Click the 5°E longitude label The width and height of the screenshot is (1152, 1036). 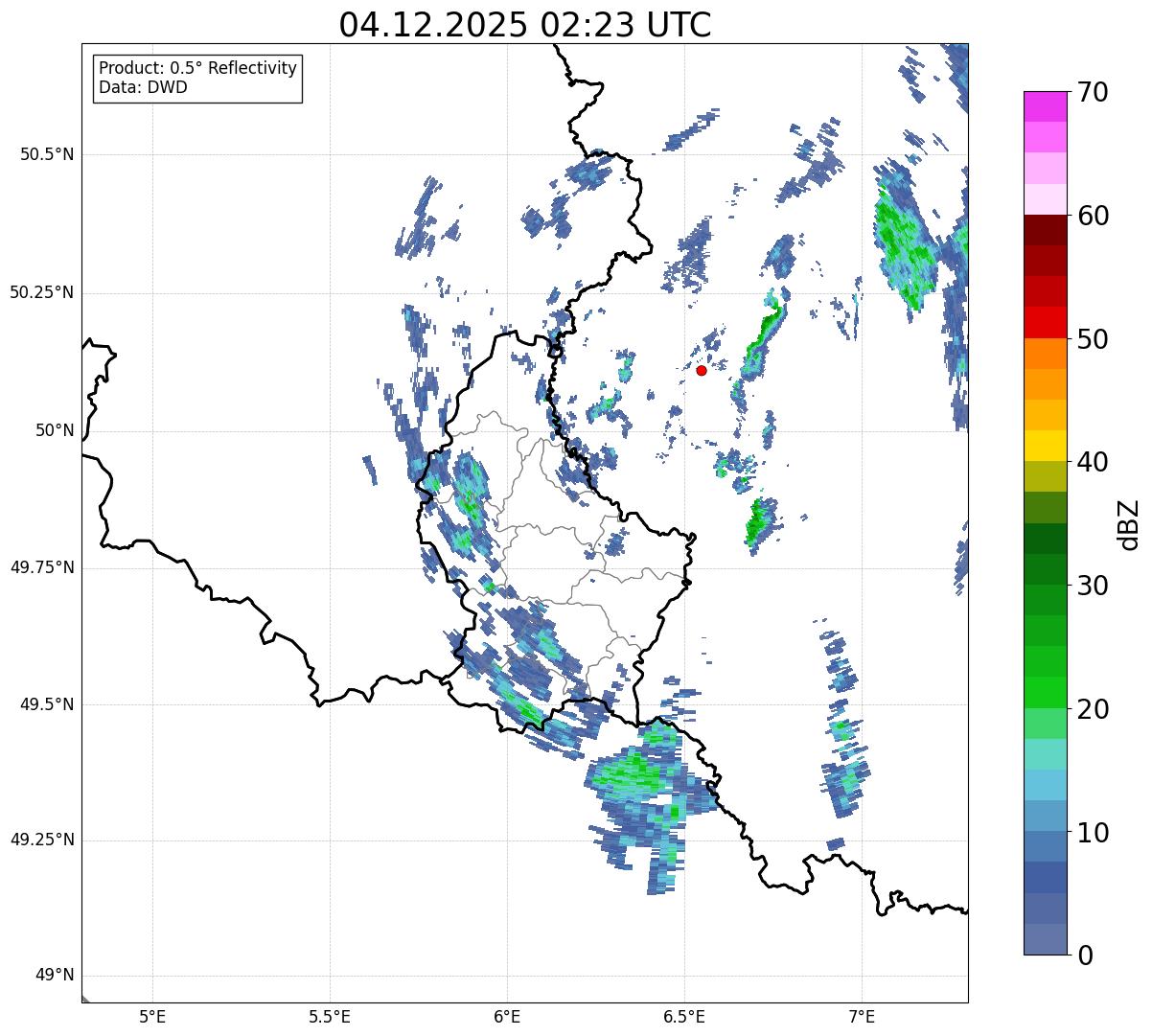coord(152,1016)
